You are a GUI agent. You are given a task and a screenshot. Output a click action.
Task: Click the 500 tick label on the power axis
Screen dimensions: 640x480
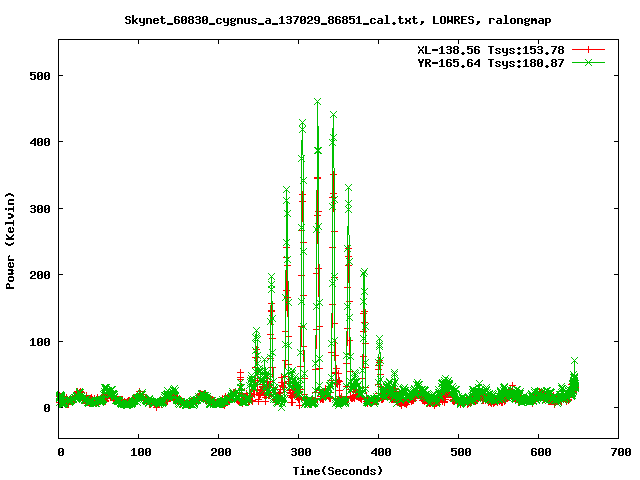tap(40, 76)
